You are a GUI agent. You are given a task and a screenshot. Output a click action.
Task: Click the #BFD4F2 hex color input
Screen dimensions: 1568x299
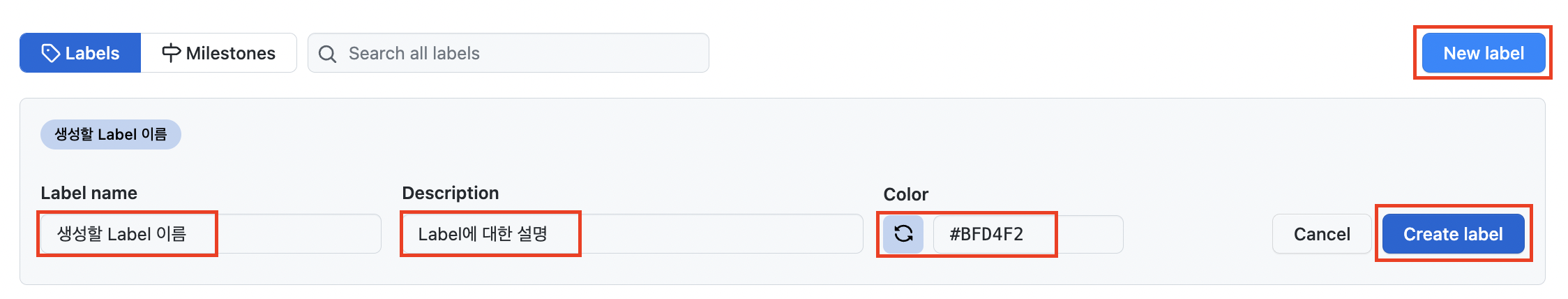[x=1028, y=234]
